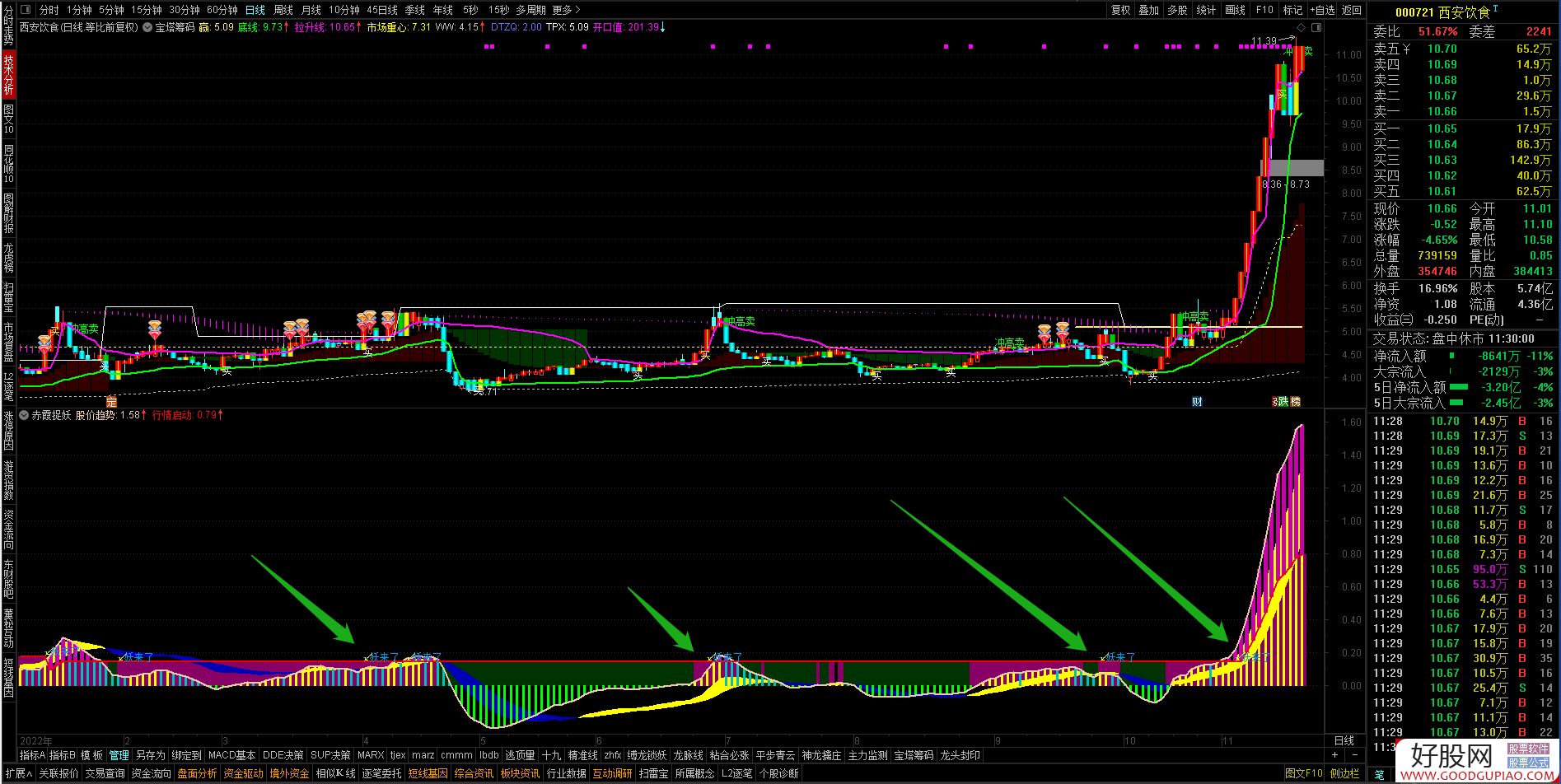Open 董秘互动 sidebar item
The height and width of the screenshot is (784, 1561).
[8, 628]
